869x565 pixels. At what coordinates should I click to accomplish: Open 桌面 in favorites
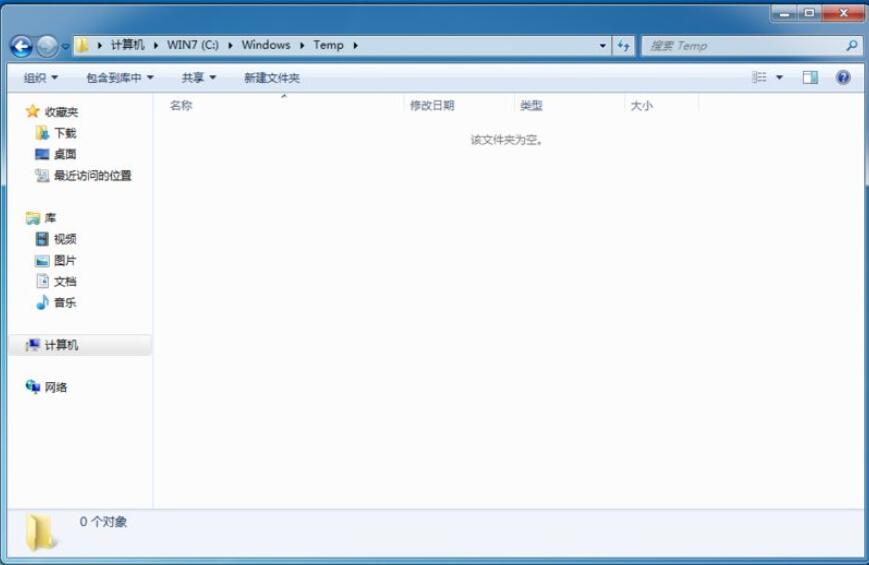click(65, 154)
